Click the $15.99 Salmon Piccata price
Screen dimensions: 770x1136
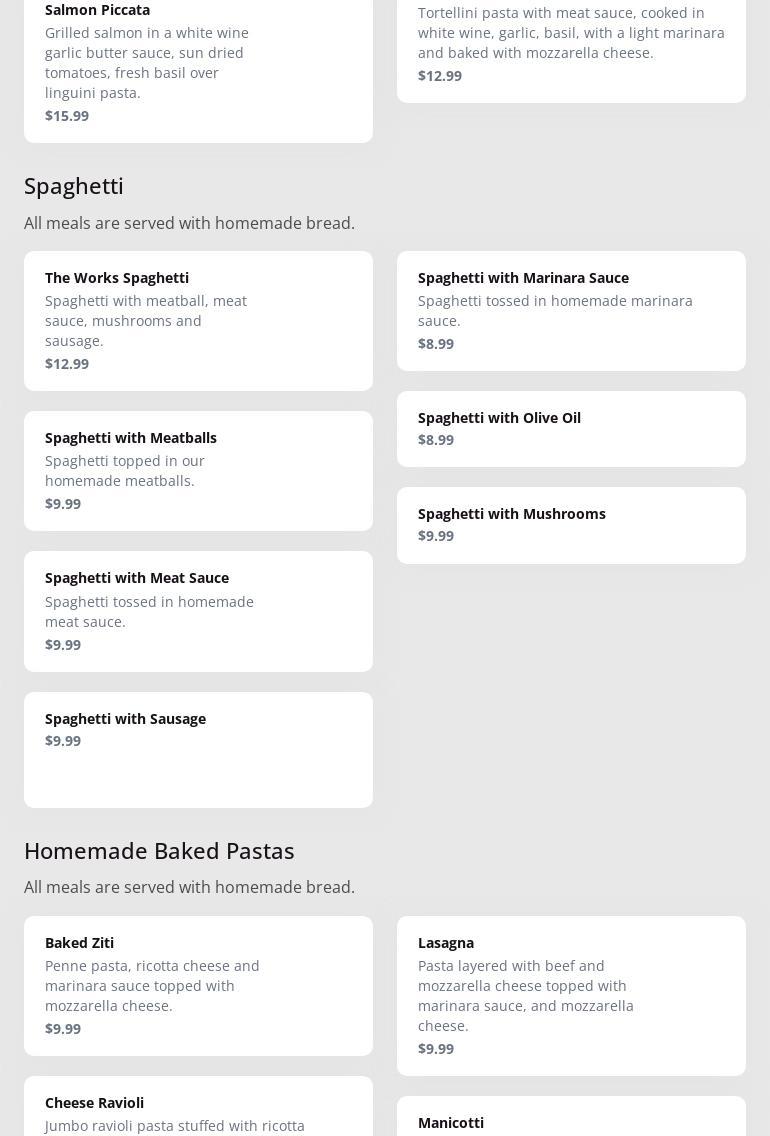(x=67, y=116)
